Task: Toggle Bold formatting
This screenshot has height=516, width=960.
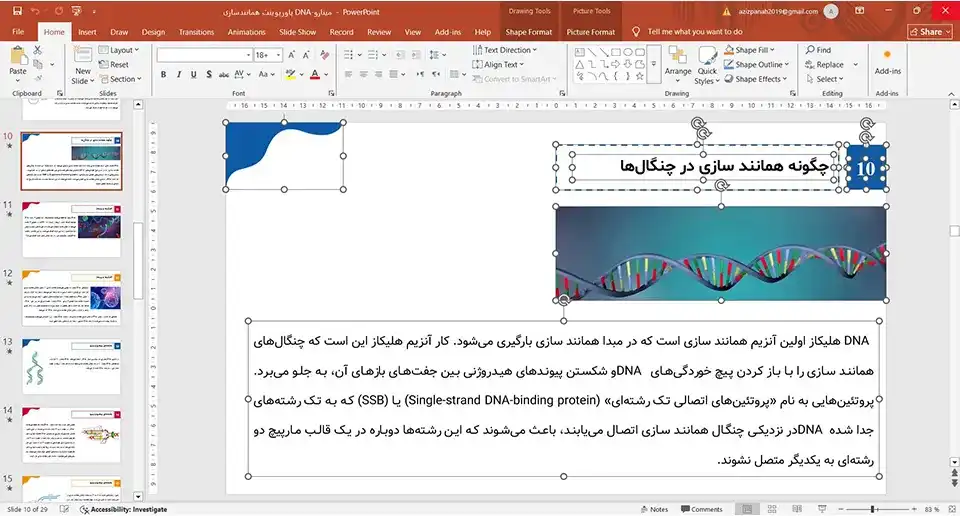Action: (163, 74)
